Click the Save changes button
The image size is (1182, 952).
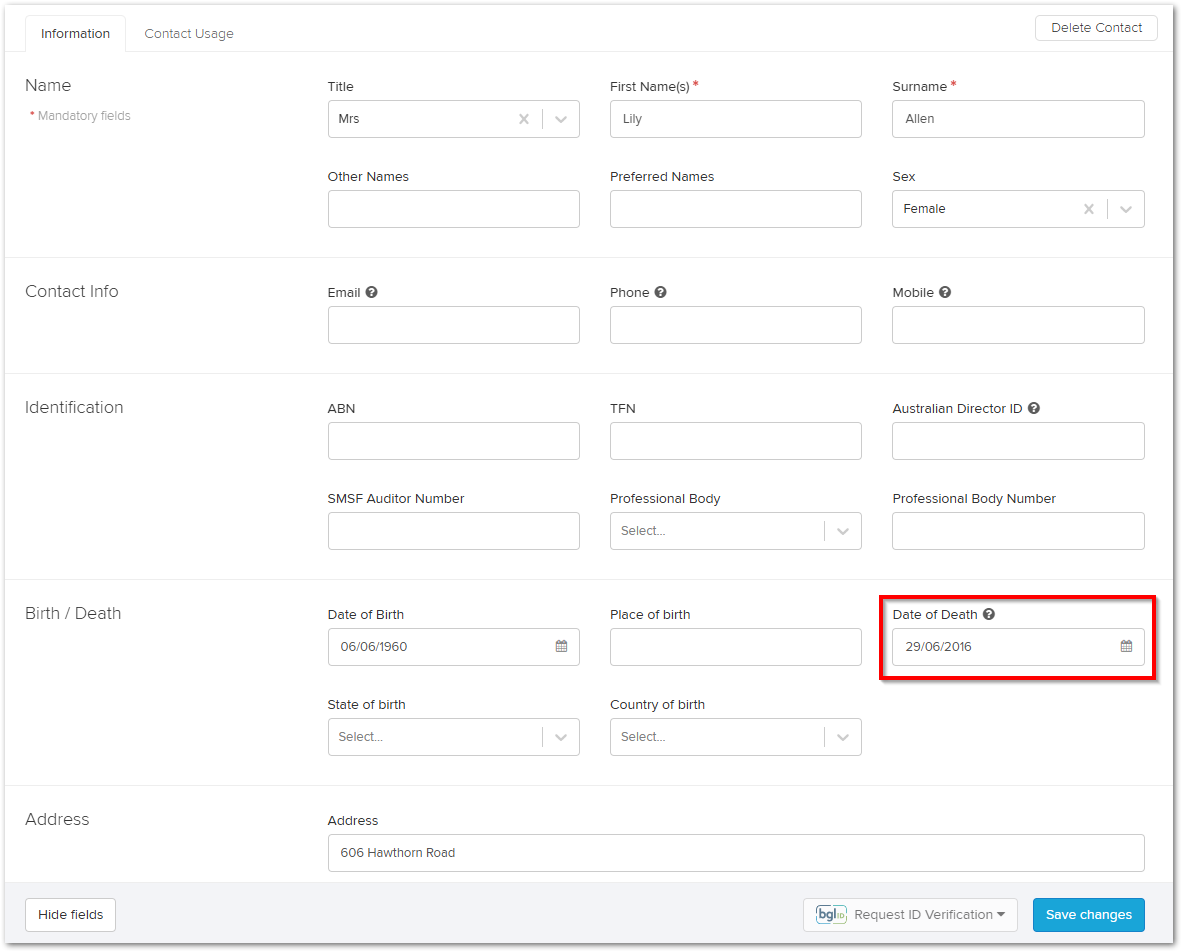(1089, 914)
